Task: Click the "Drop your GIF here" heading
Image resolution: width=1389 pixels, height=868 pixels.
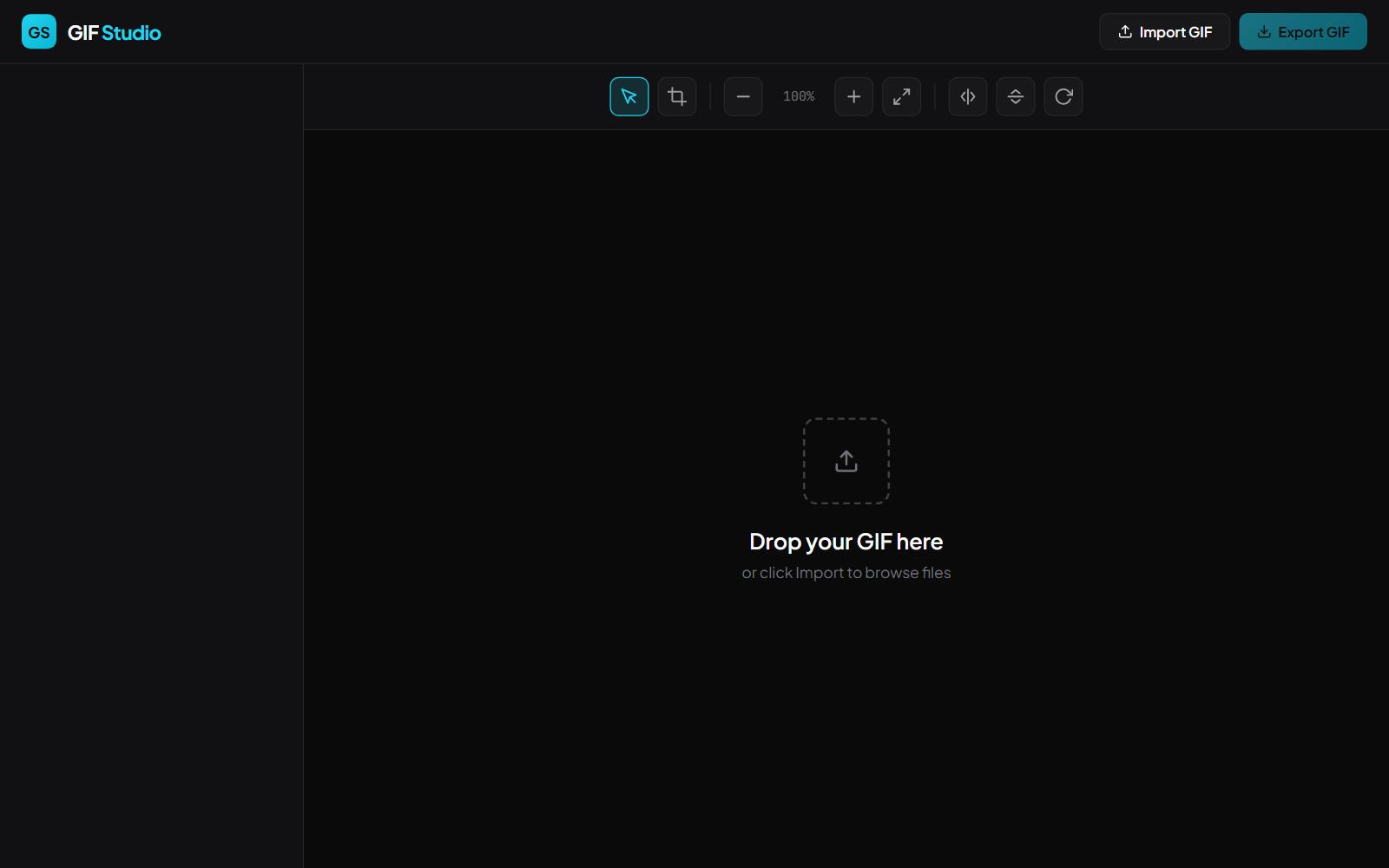Action: 846,542
